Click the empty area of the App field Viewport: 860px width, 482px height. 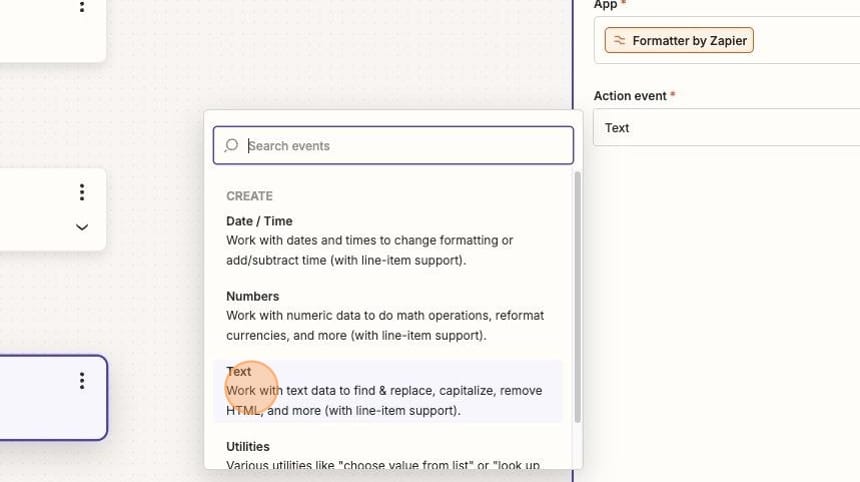[806, 41]
